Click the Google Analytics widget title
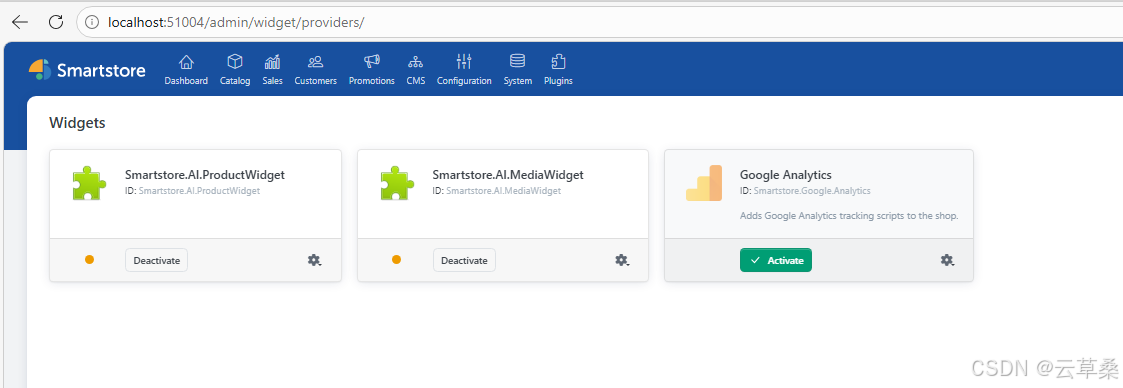 (786, 175)
